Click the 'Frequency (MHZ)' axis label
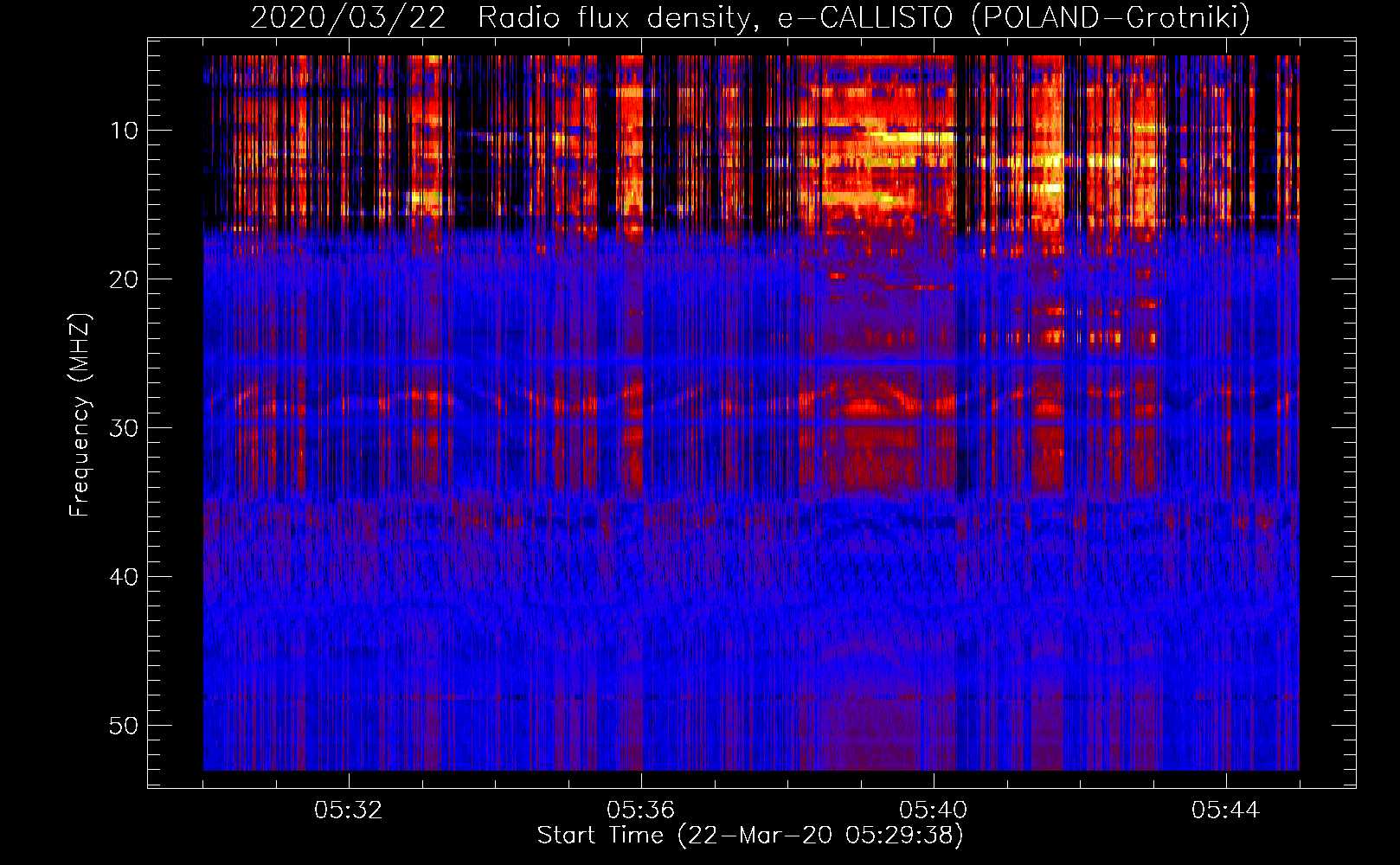1400x865 pixels. point(79,415)
